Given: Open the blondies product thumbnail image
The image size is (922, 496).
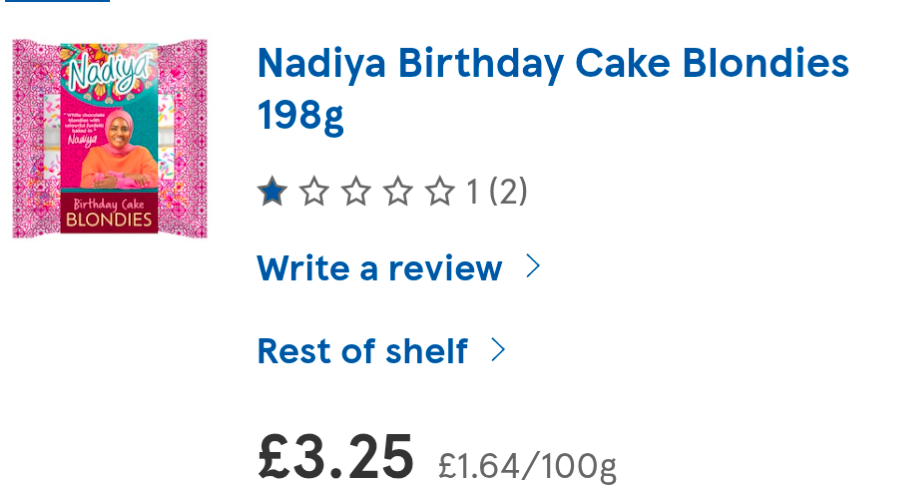Looking at the screenshot, I should pyautogui.click(x=110, y=139).
